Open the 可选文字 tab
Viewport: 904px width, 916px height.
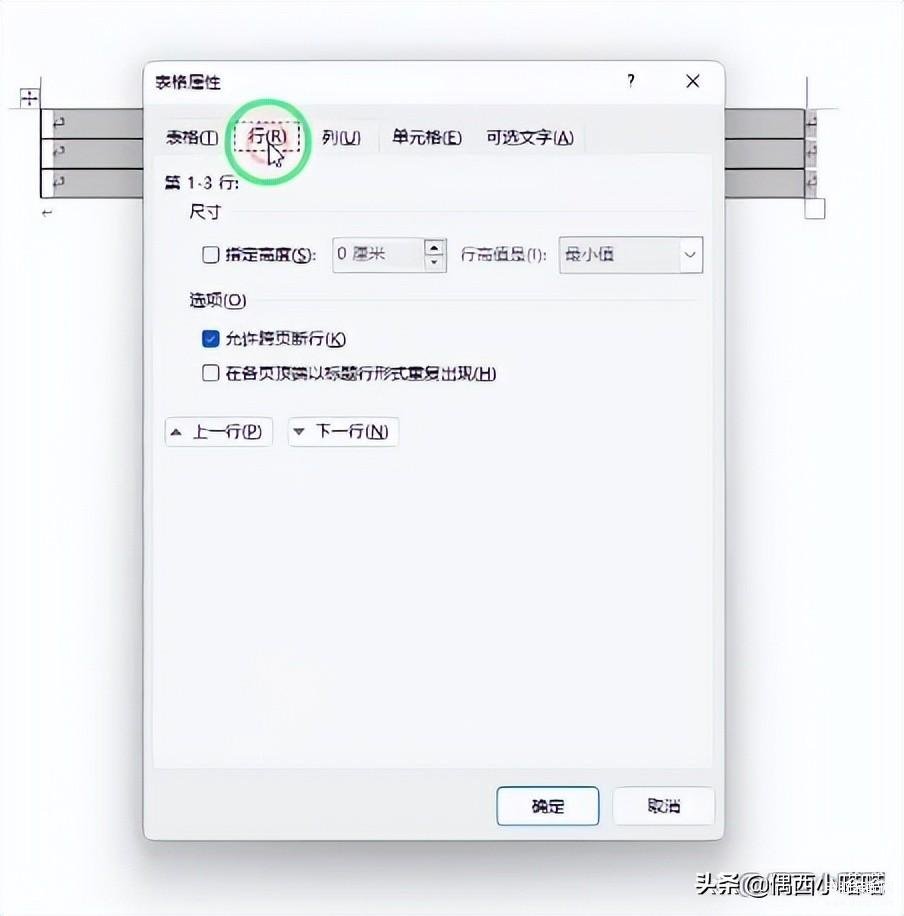(530, 138)
